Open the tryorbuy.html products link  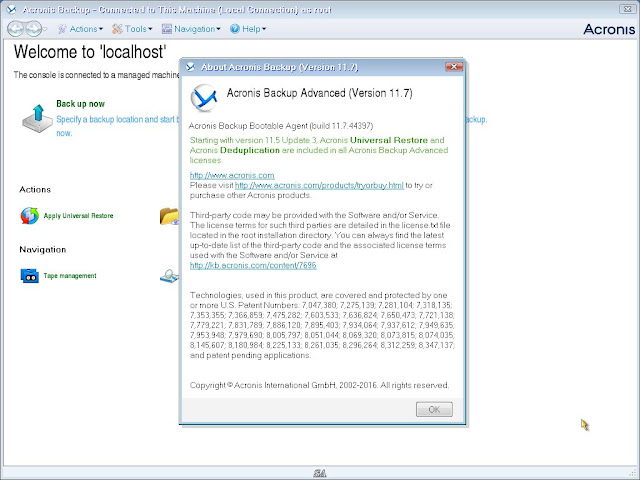319,185
